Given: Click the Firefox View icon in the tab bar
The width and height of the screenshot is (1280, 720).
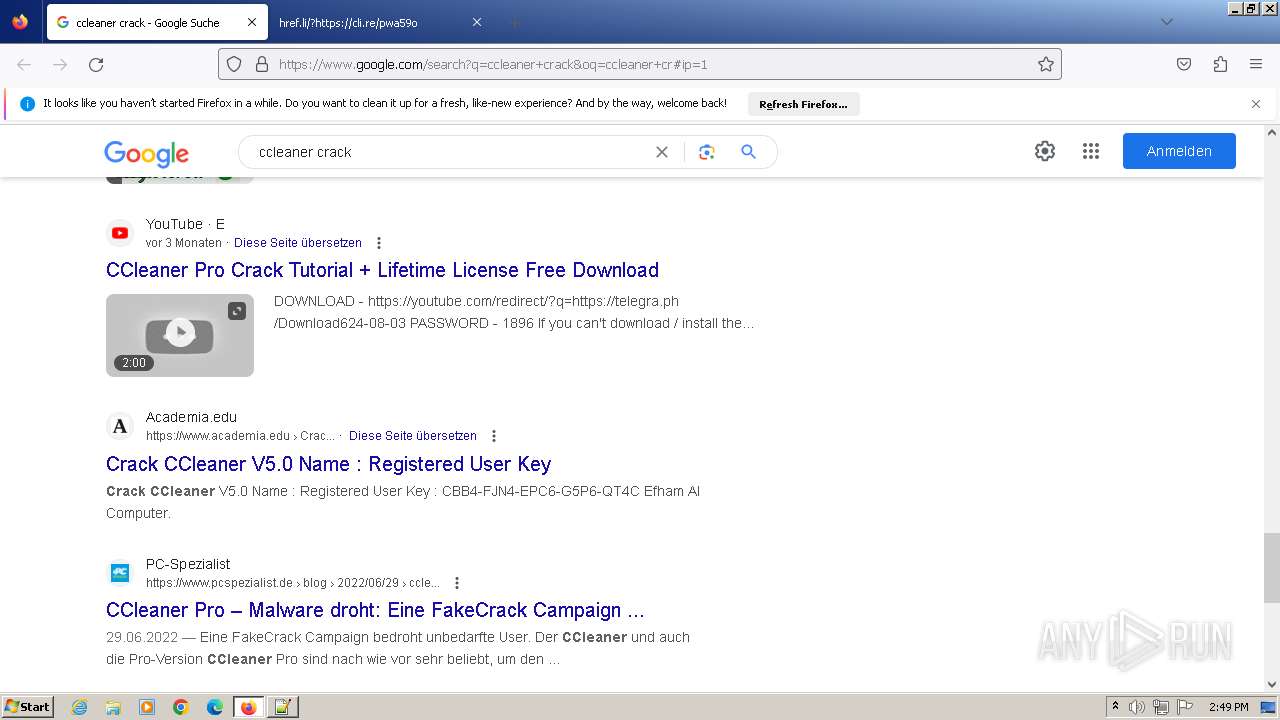Looking at the screenshot, I should pos(20,22).
